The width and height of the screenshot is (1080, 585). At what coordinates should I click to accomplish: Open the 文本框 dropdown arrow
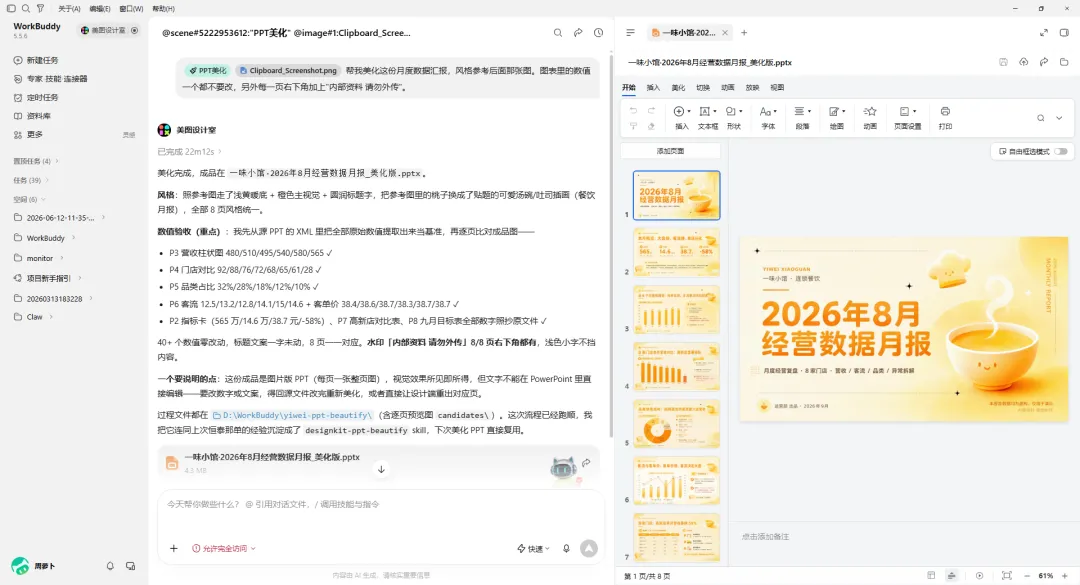coord(715,112)
